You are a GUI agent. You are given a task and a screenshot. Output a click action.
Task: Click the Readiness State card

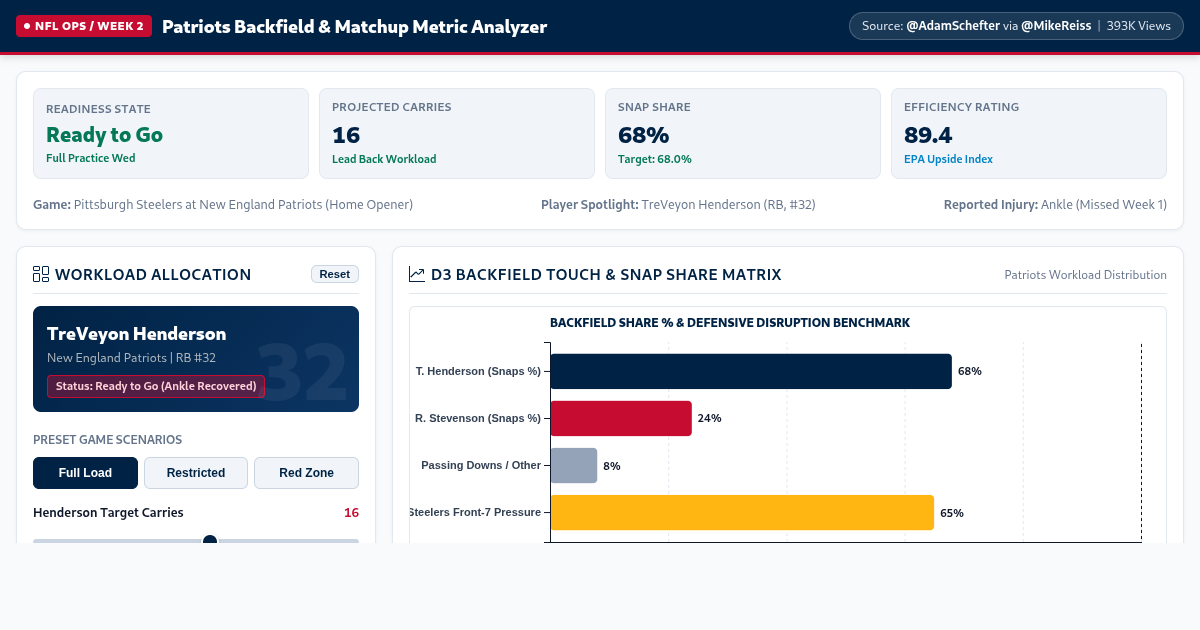pos(171,133)
